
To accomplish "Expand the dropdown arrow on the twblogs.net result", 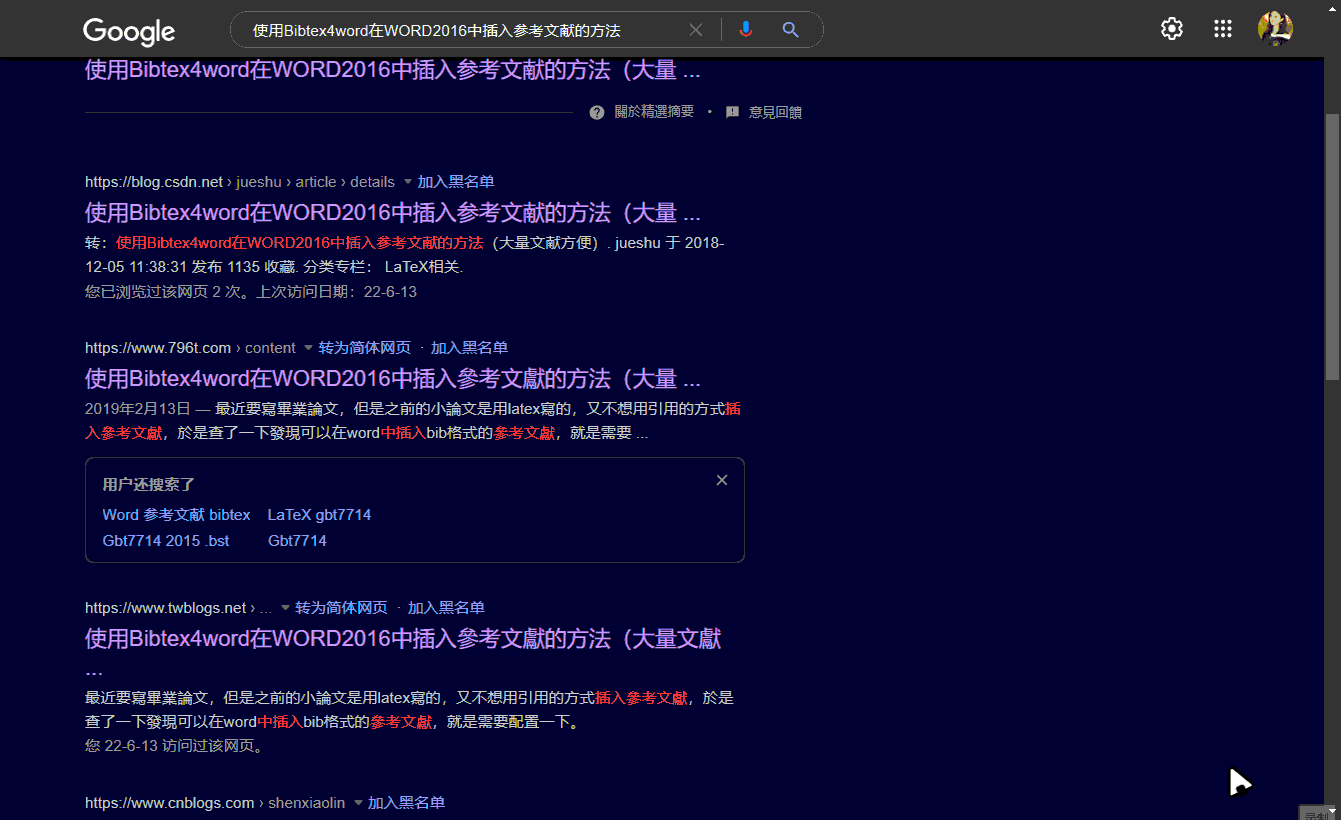I will (x=285, y=608).
